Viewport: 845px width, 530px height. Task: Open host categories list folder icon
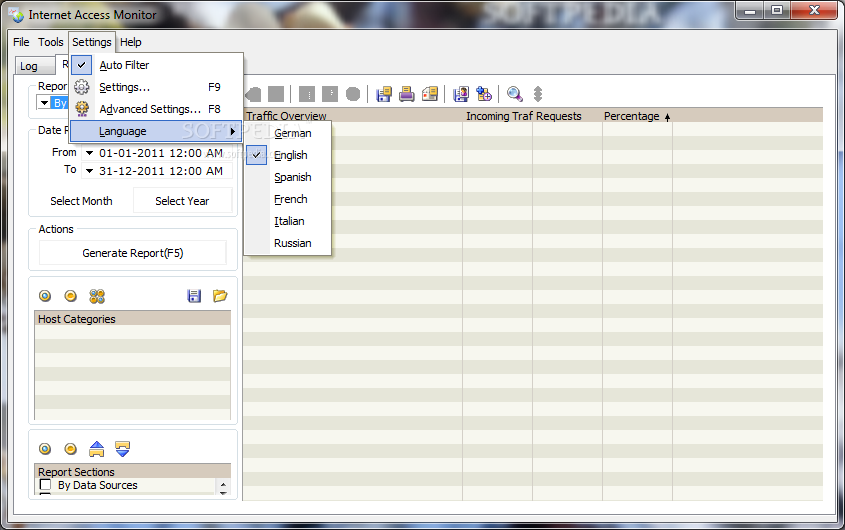point(220,296)
